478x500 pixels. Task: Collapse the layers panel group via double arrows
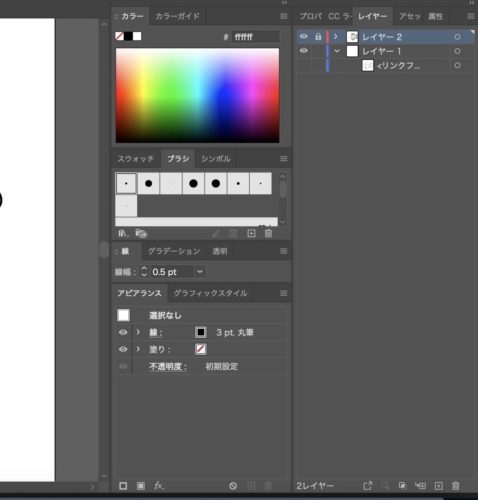472,2
